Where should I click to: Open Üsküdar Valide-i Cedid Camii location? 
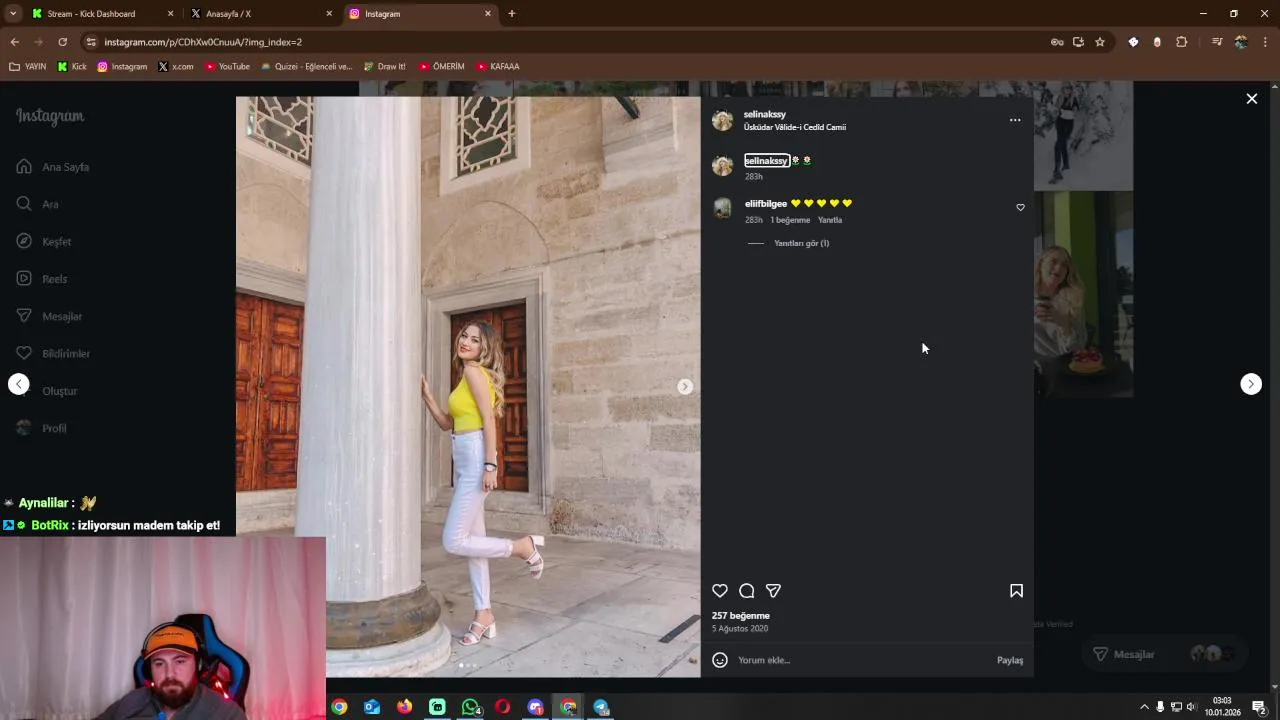[x=795, y=127]
